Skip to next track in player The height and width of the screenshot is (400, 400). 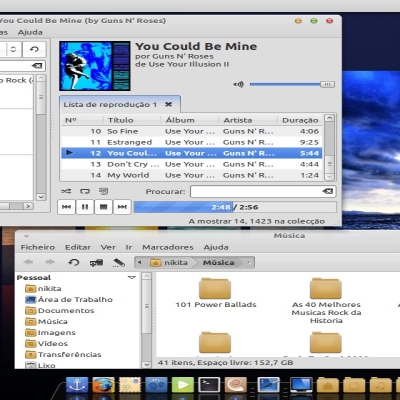(122, 207)
